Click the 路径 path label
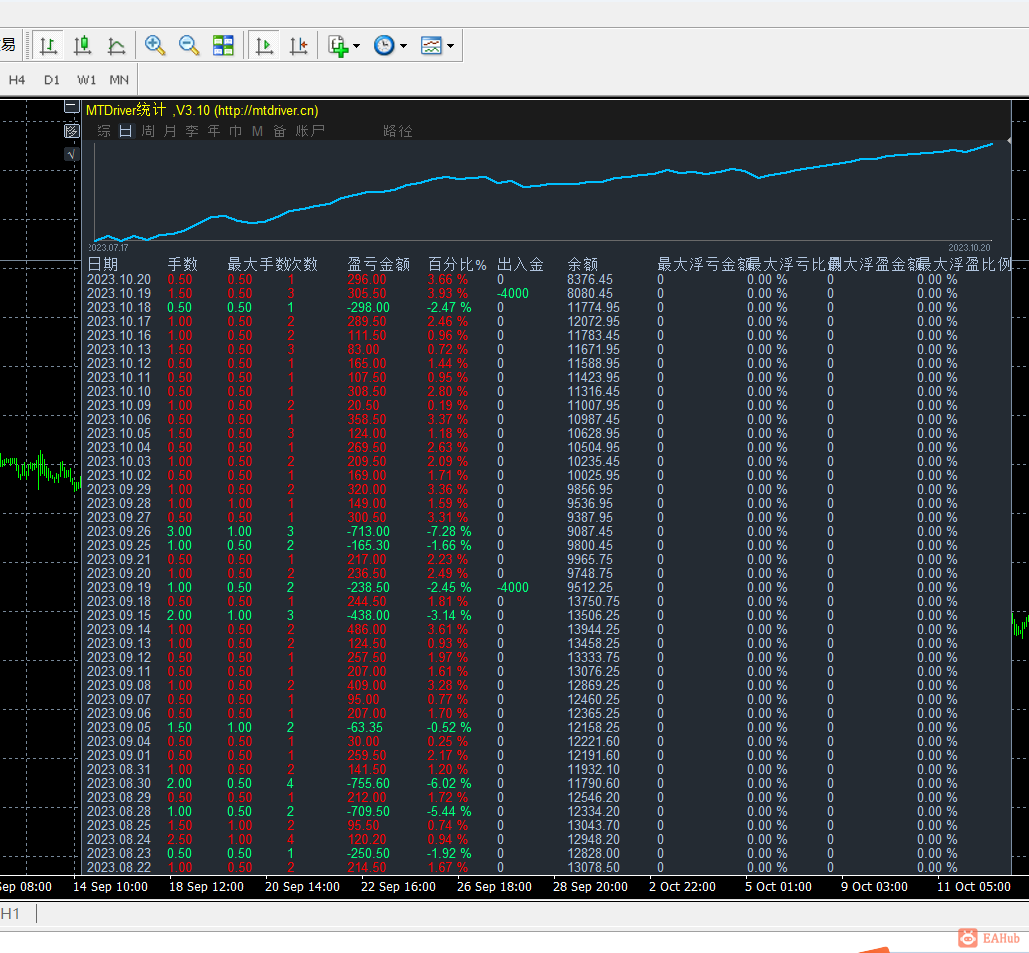 pos(397,131)
